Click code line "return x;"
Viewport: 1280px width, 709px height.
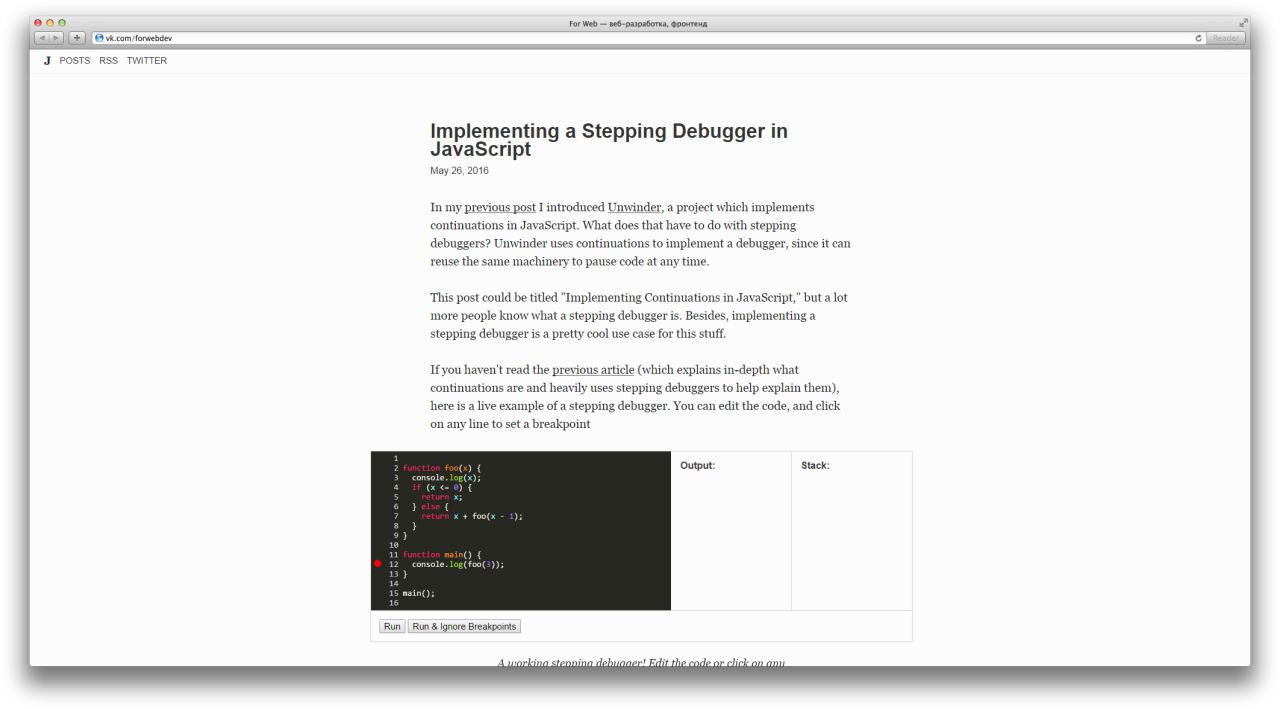(442, 497)
